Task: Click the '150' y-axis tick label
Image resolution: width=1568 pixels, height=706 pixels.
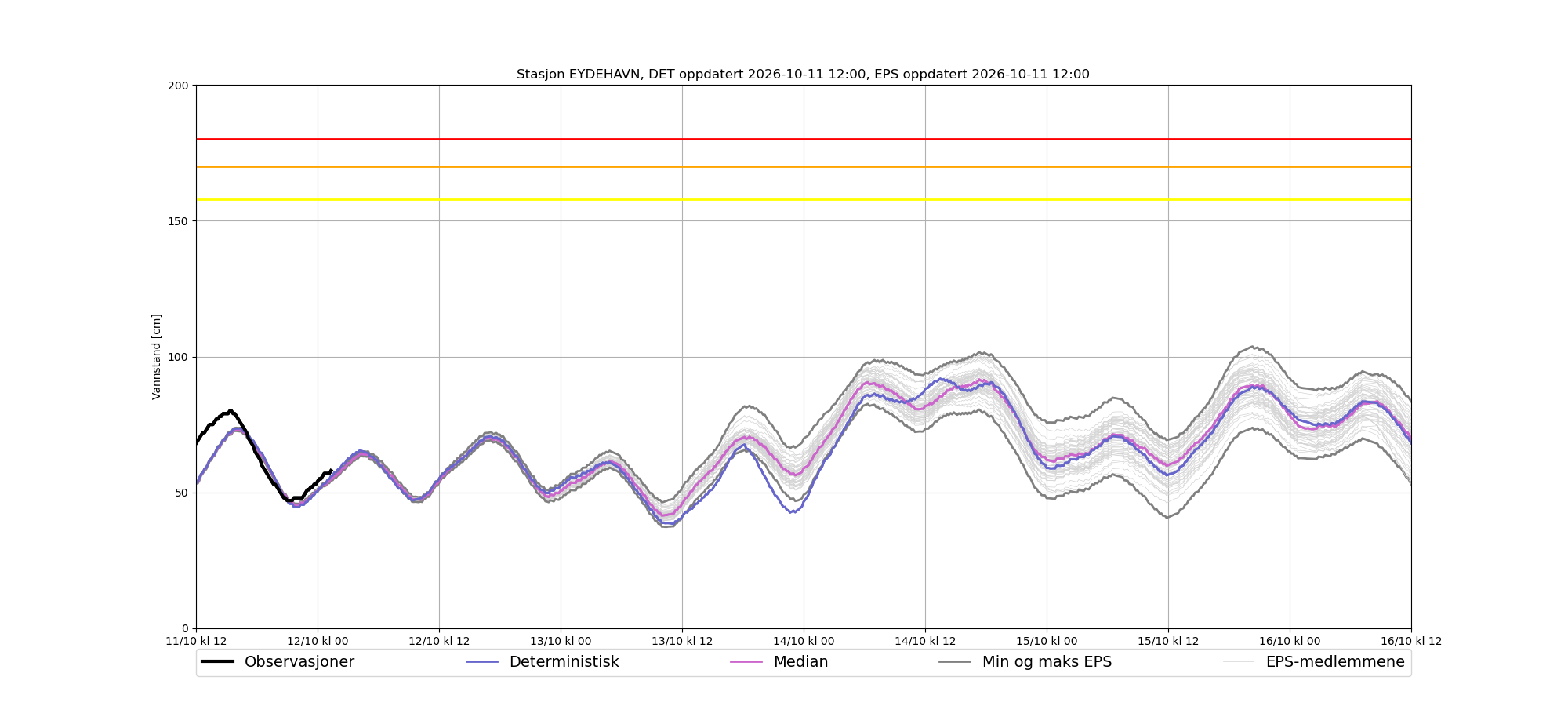Action: click(x=179, y=221)
